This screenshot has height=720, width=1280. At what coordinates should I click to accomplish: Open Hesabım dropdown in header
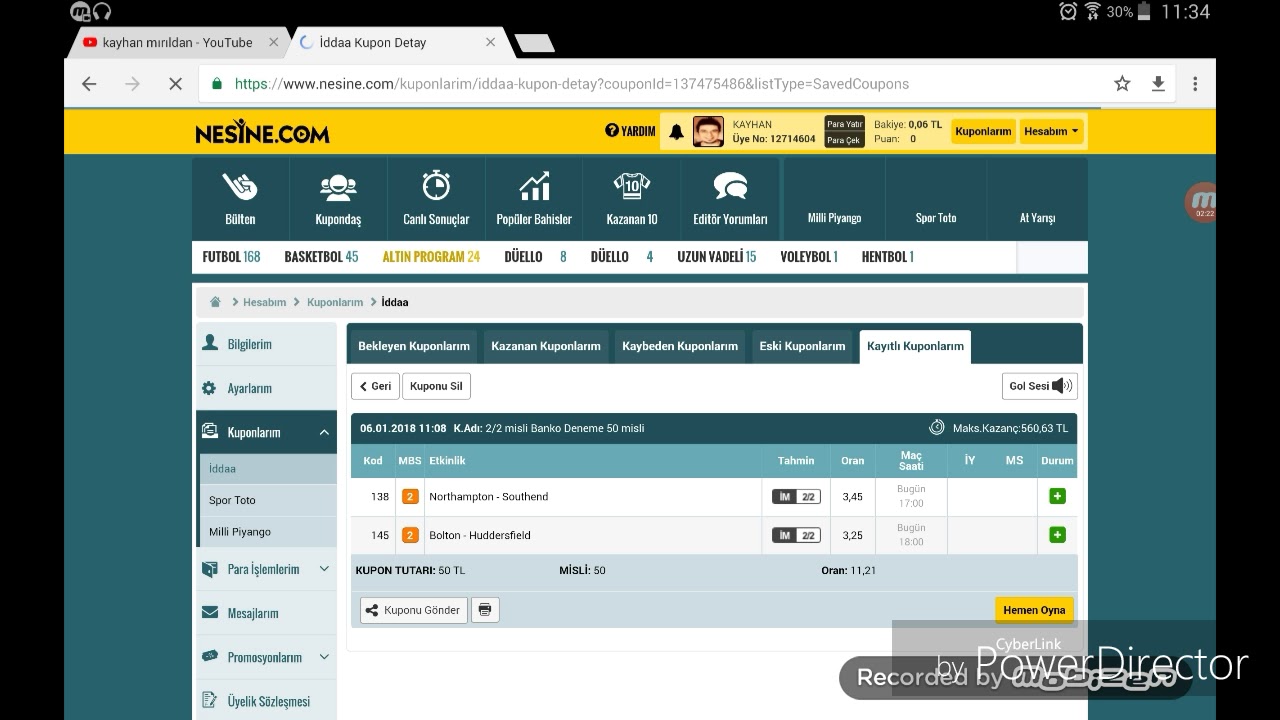pos(1051,131)
